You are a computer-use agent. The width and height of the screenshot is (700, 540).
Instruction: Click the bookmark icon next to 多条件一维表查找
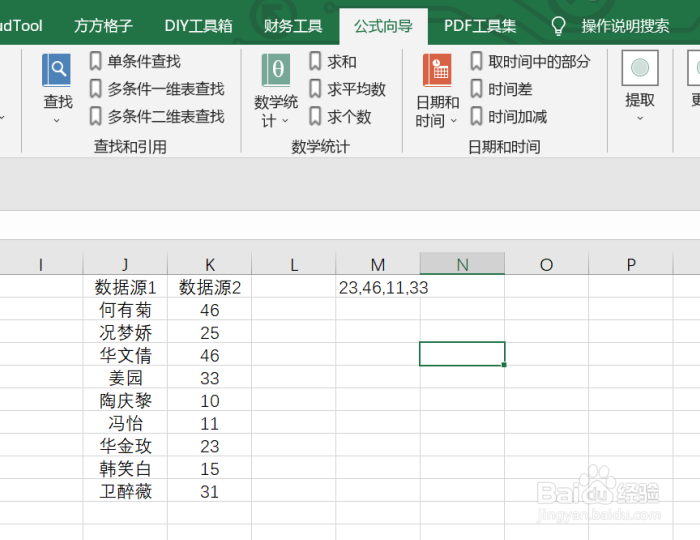95,89
